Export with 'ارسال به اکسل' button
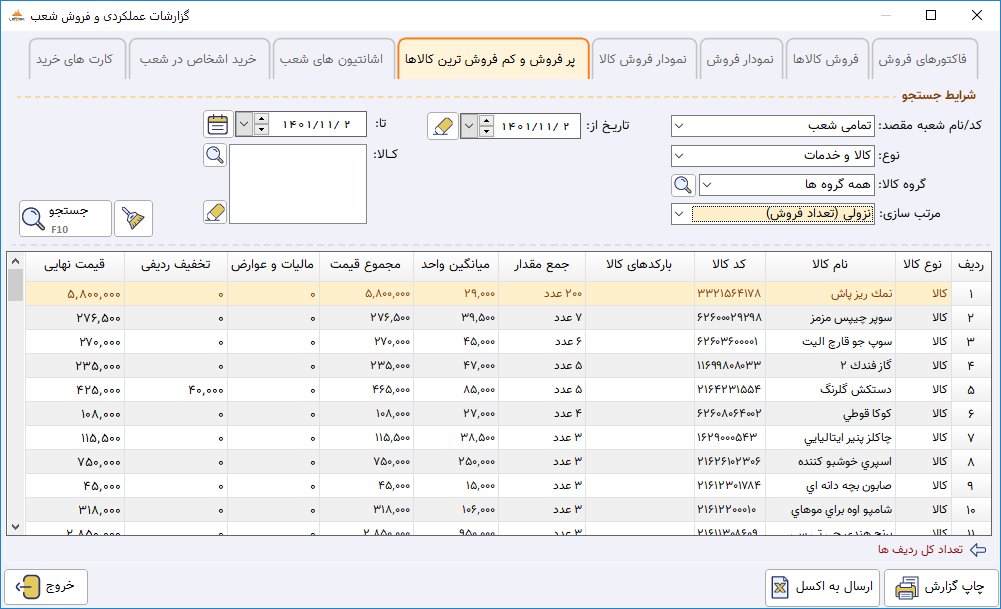Viewport: 1001px width, 609px height. coord(823,587)
